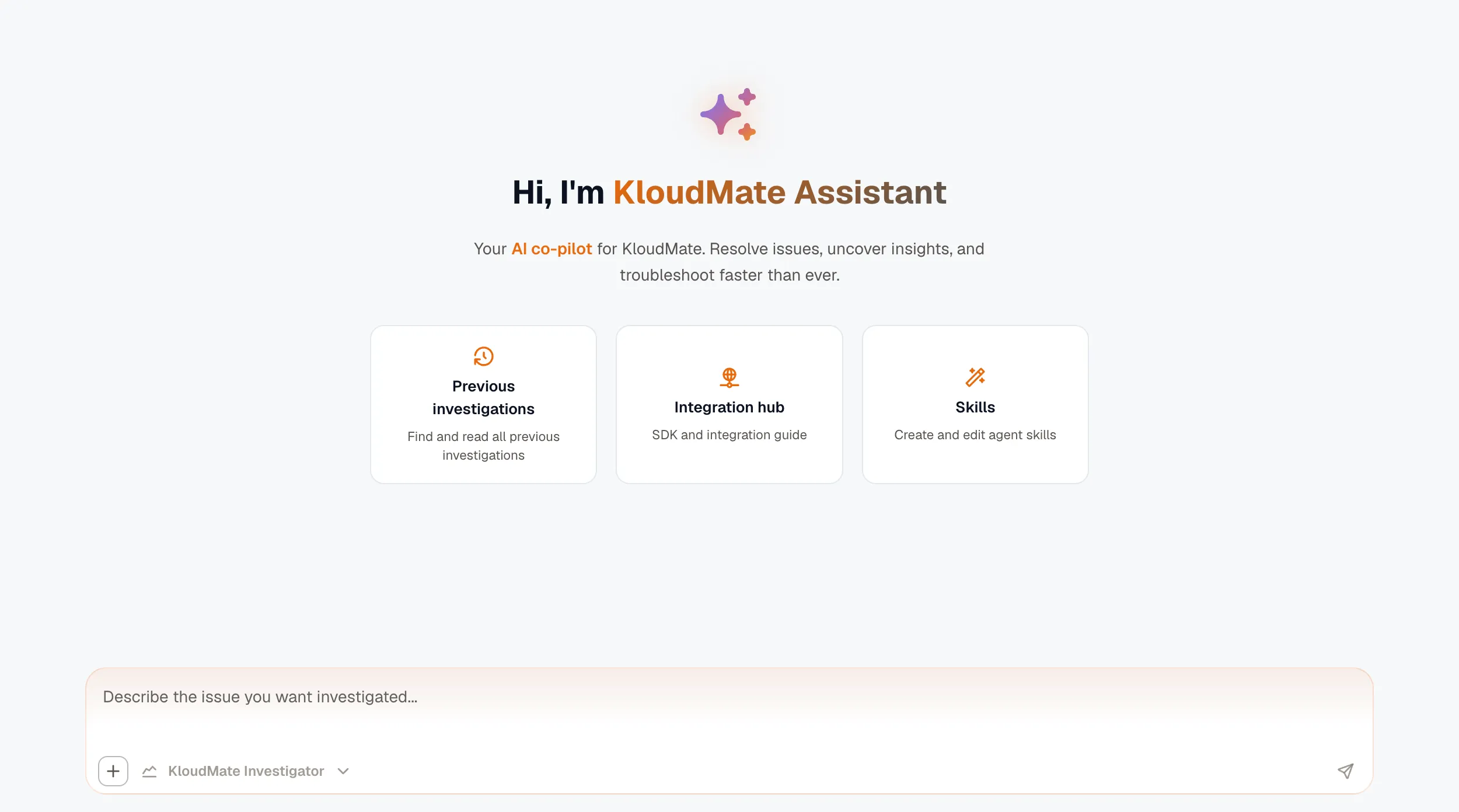The image size is (1459, 812).
Task: Open the history clock icon in Previous investigations
Action: pyautogui.click(x=483, y=356)
